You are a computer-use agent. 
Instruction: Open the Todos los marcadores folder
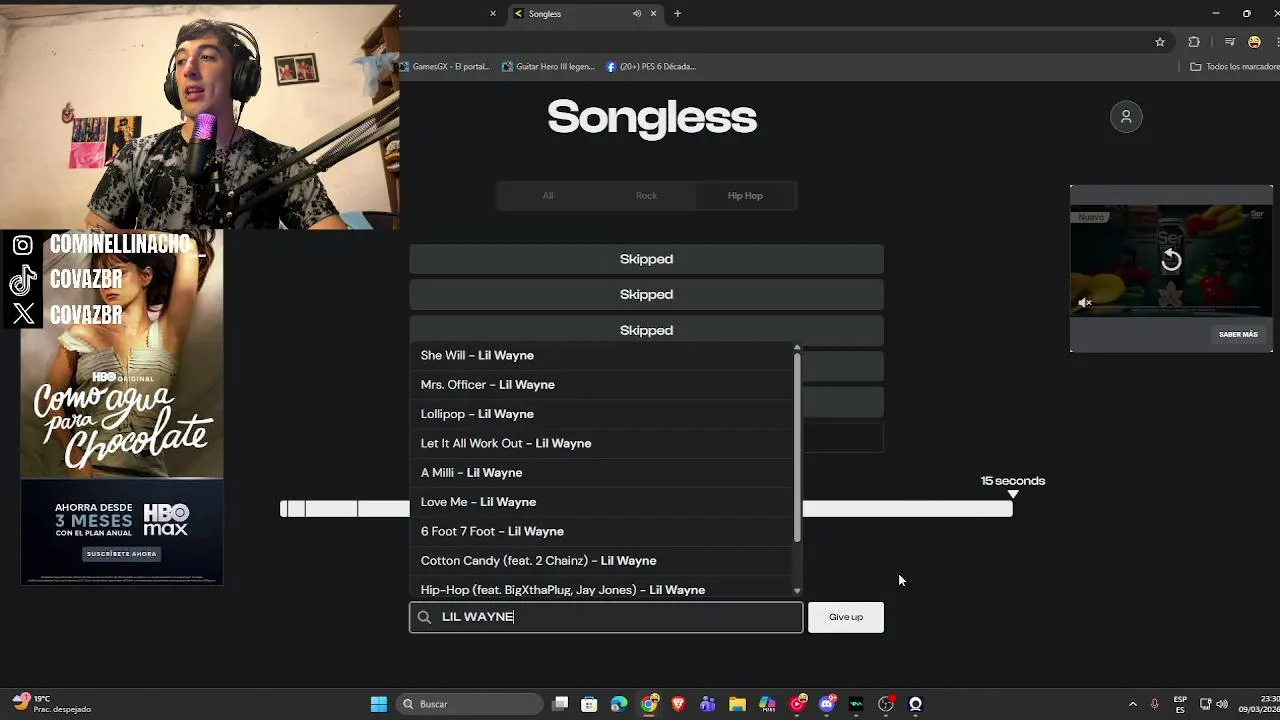coord(1234,67)
